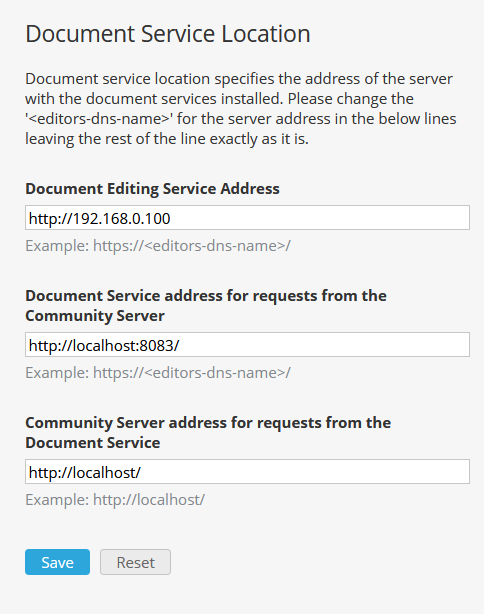484x614 pixels.
Task: Click the empty area of the Editing Service Address field
Action: [319, 218]
